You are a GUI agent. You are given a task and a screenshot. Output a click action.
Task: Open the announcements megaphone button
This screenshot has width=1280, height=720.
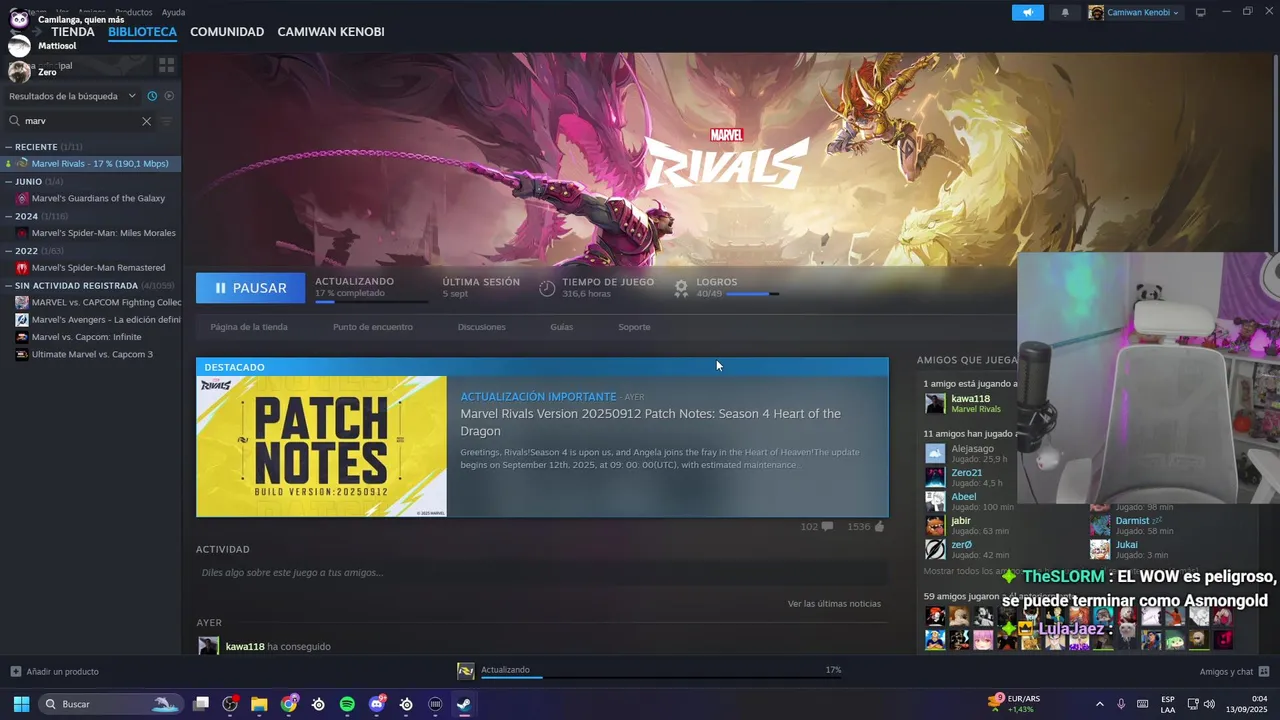coord(1027,12)
